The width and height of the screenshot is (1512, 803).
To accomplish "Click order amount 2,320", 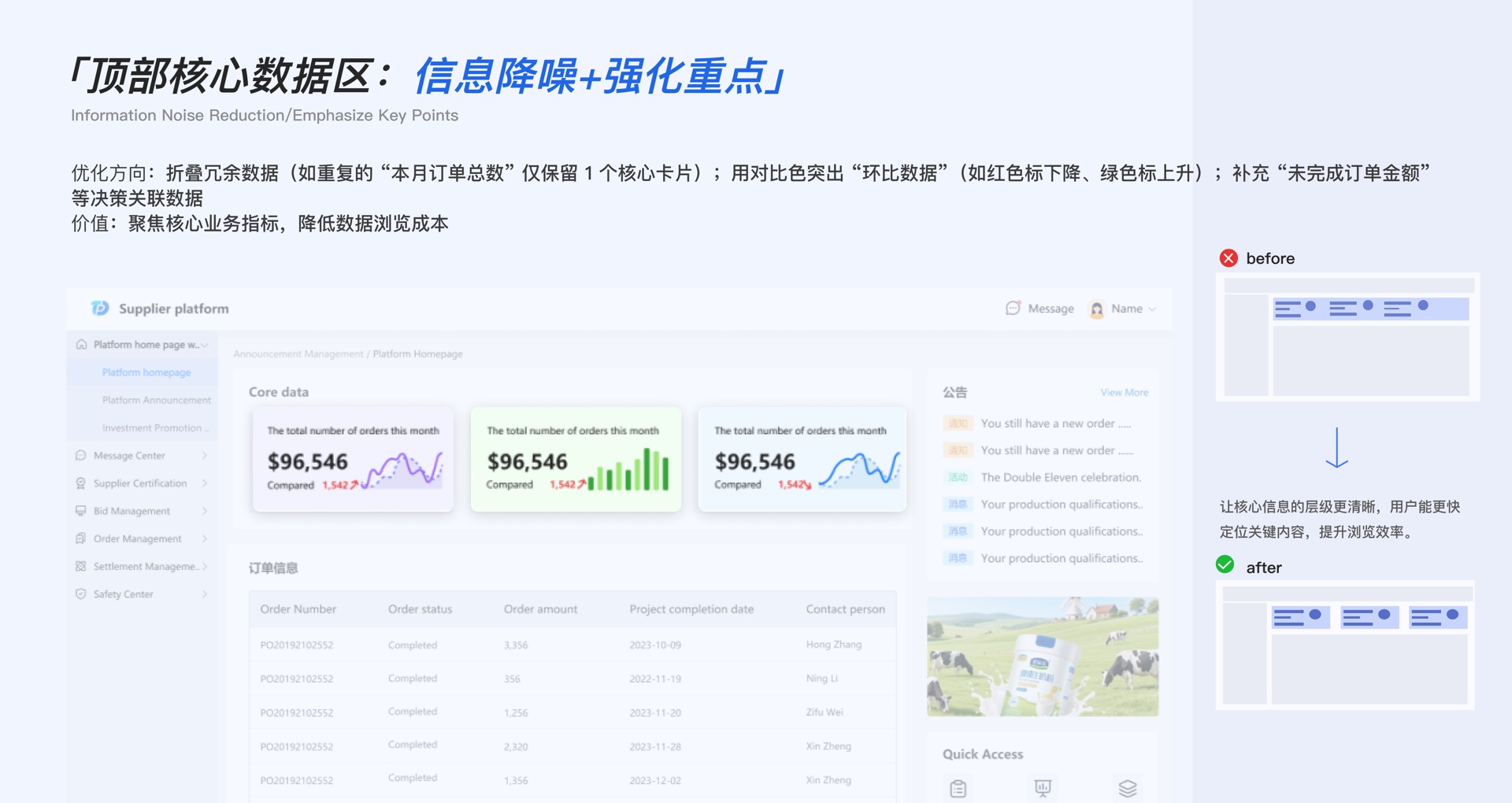I will (x=516, y=746).
